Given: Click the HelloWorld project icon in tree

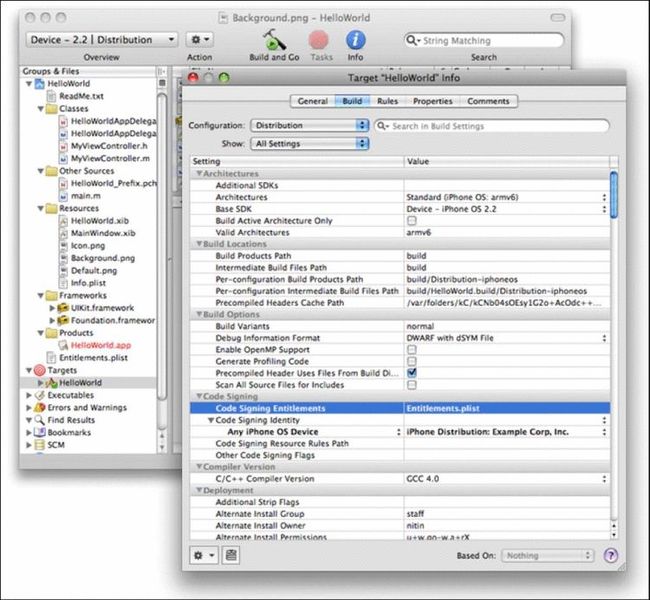Looking at the screenshot, I should [39, 84].
